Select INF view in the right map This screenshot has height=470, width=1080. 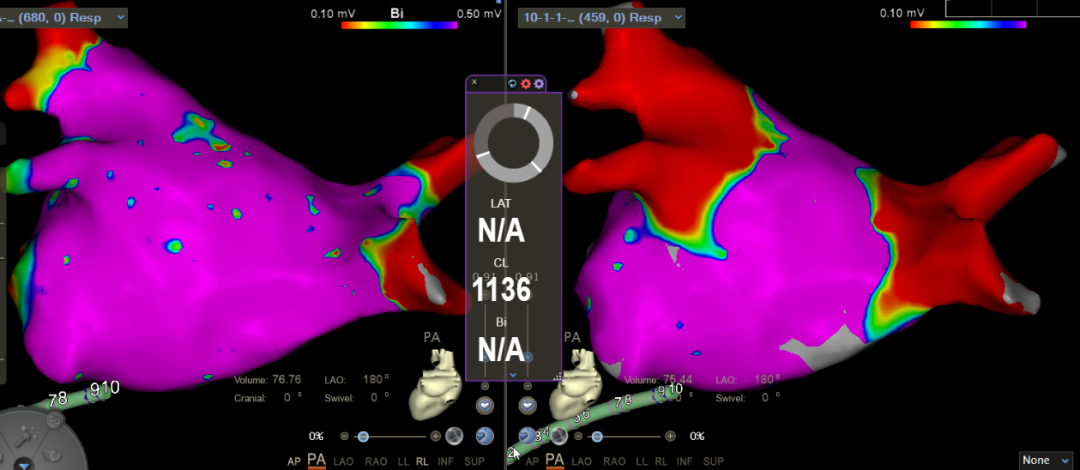tap(685, 461)
